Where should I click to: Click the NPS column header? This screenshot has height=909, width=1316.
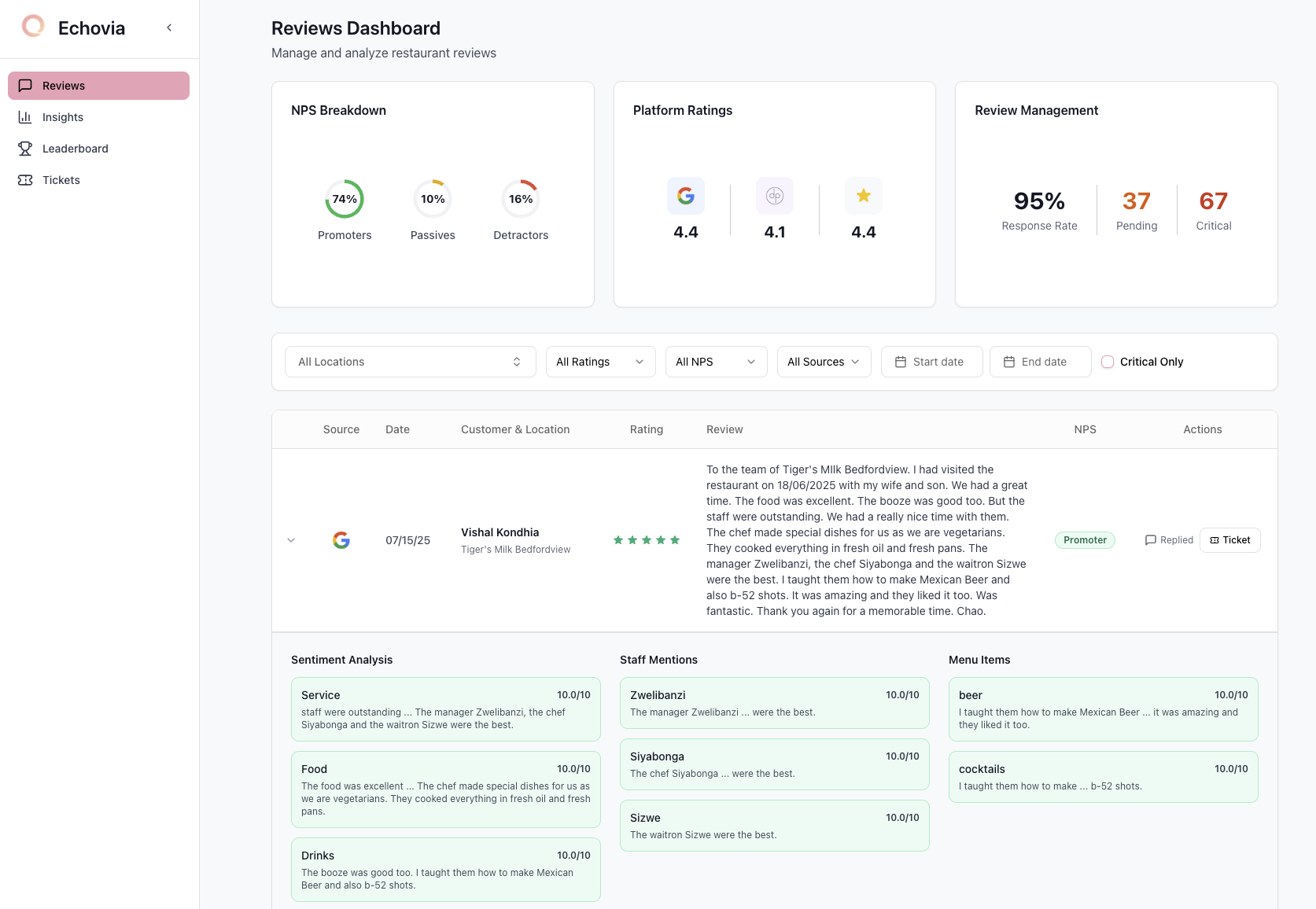(1085, 429)
